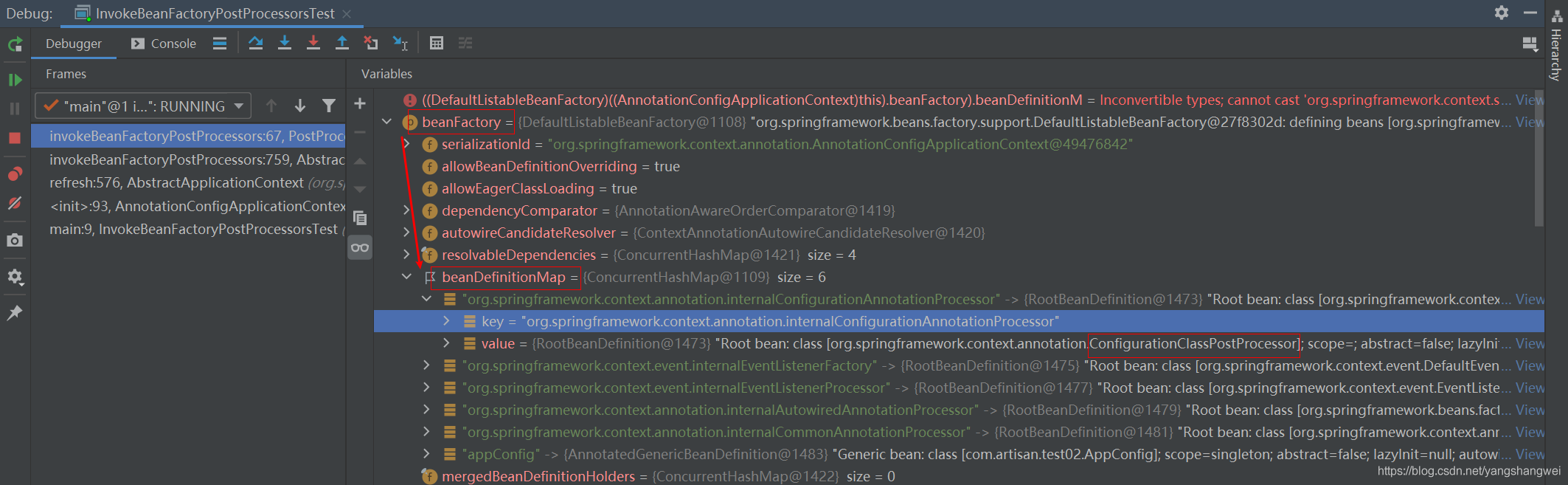Toggle the show watches glasses icon

tap(360, 247)
